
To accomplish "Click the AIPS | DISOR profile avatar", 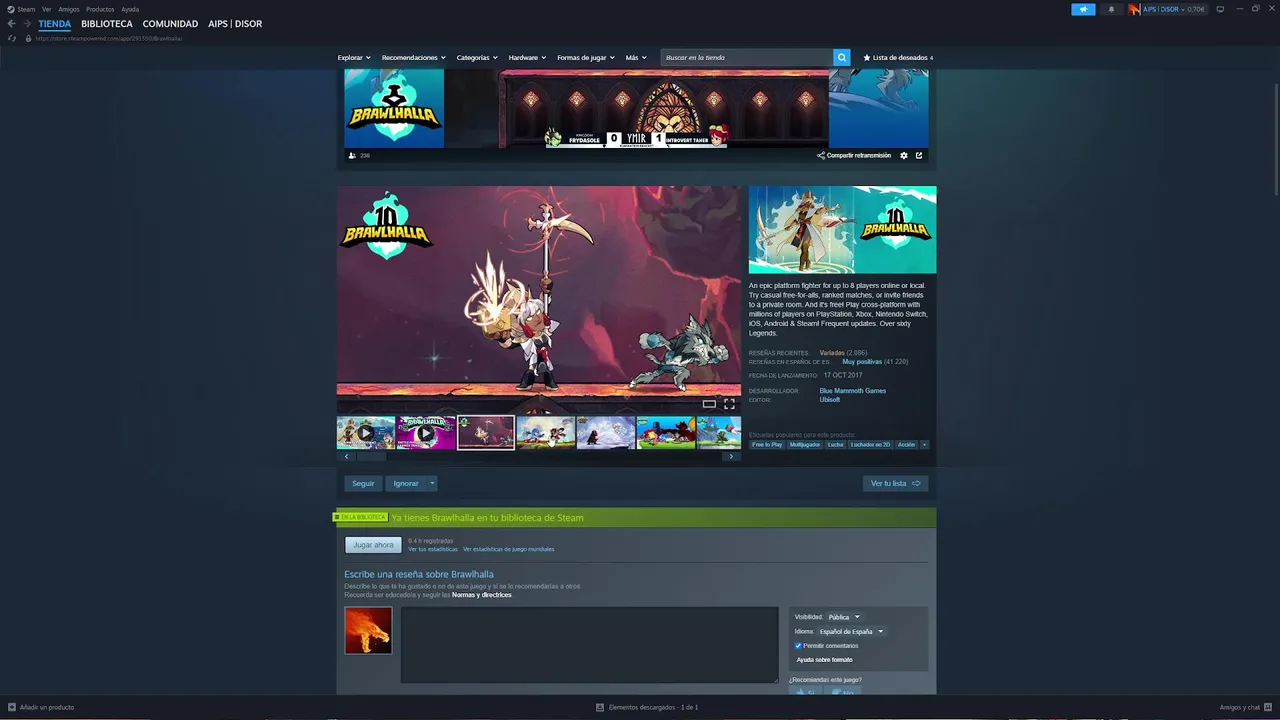I will pos(1135,9).
